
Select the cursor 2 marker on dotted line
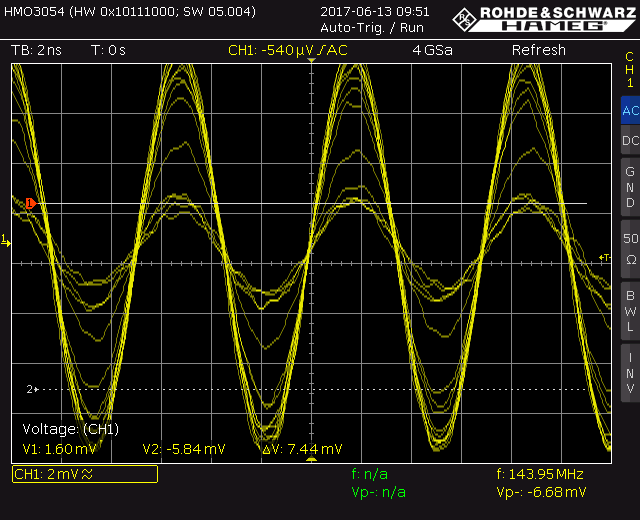[30, 388]
